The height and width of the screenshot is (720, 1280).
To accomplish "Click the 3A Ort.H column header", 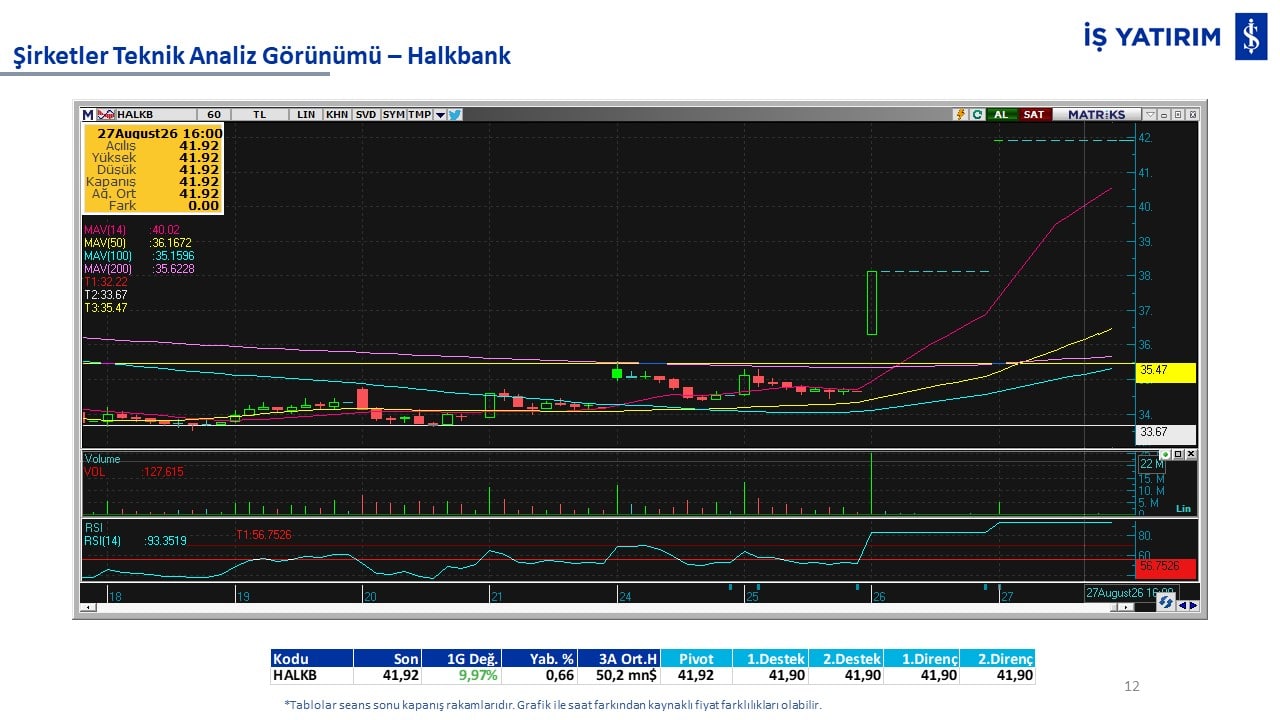I will coord(619,659).
